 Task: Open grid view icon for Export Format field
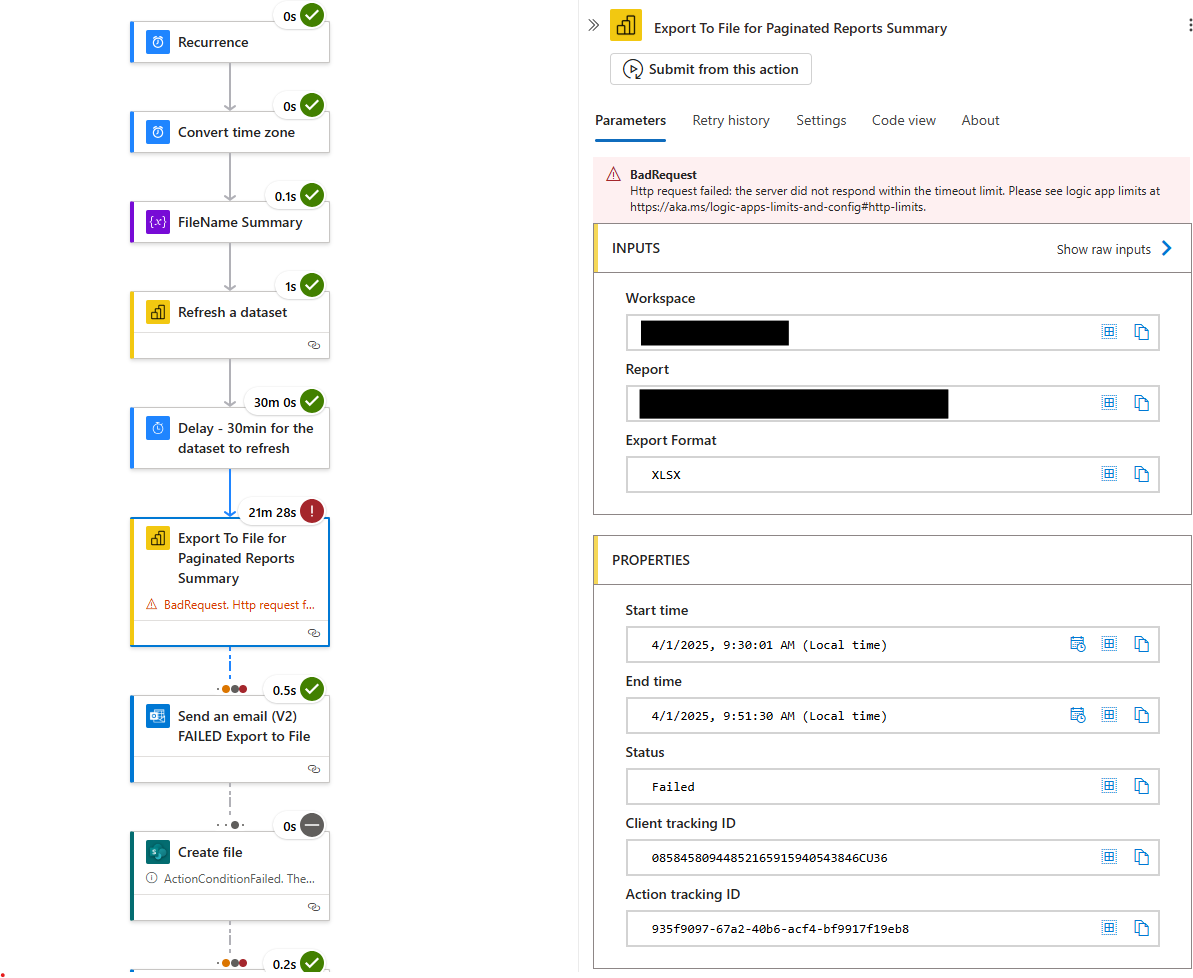[x=1109, y=473]
